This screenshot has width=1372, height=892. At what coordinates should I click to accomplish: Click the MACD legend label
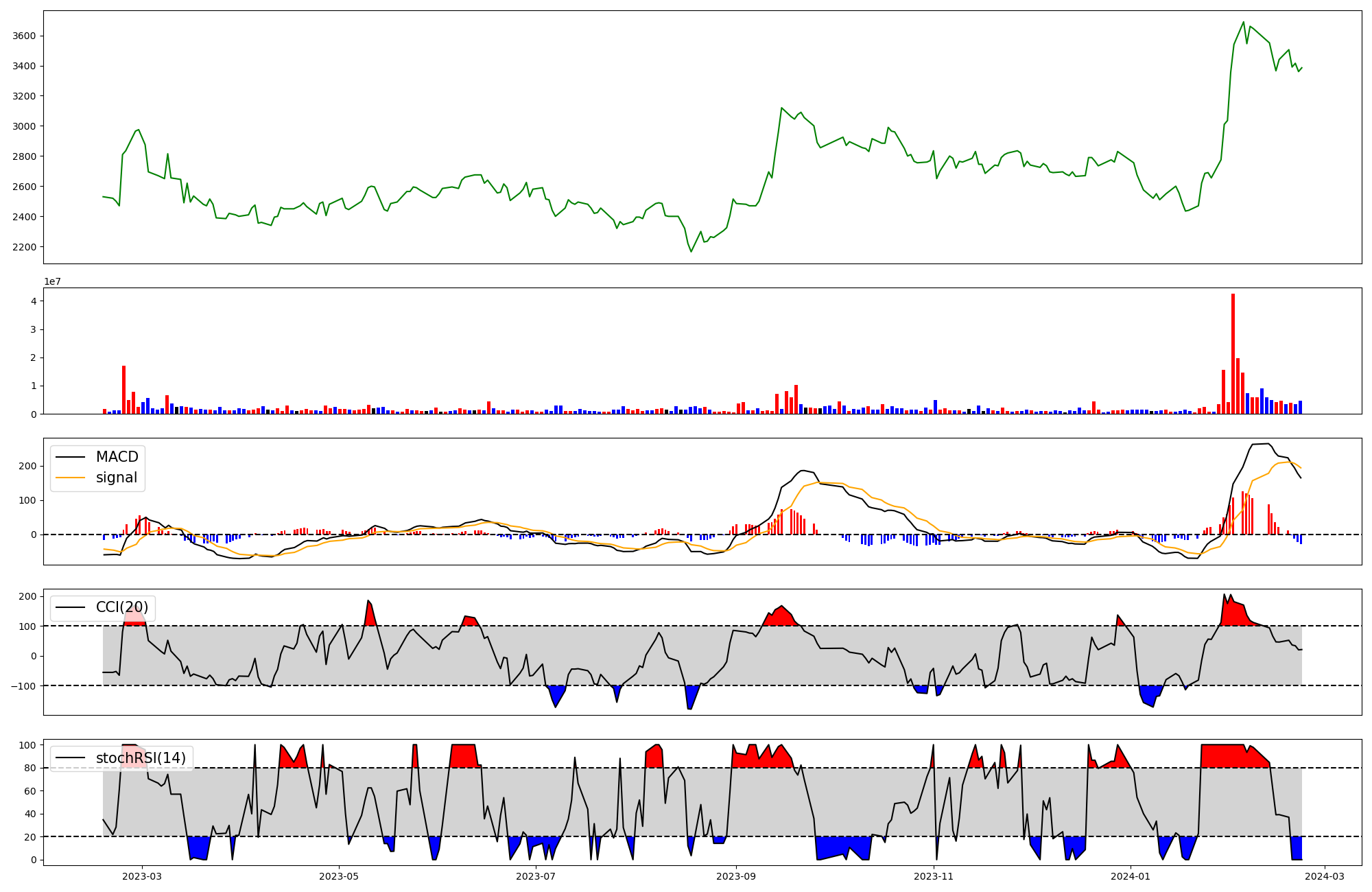click(117, 457)
